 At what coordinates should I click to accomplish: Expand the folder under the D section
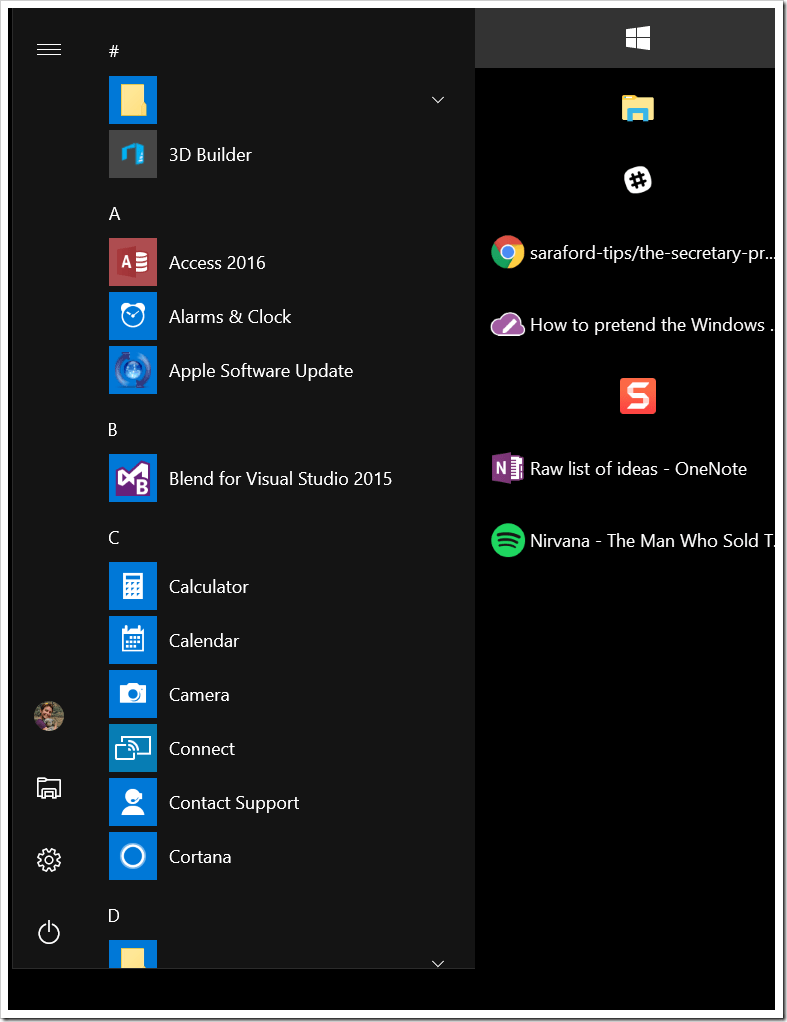tap(436, 962)
